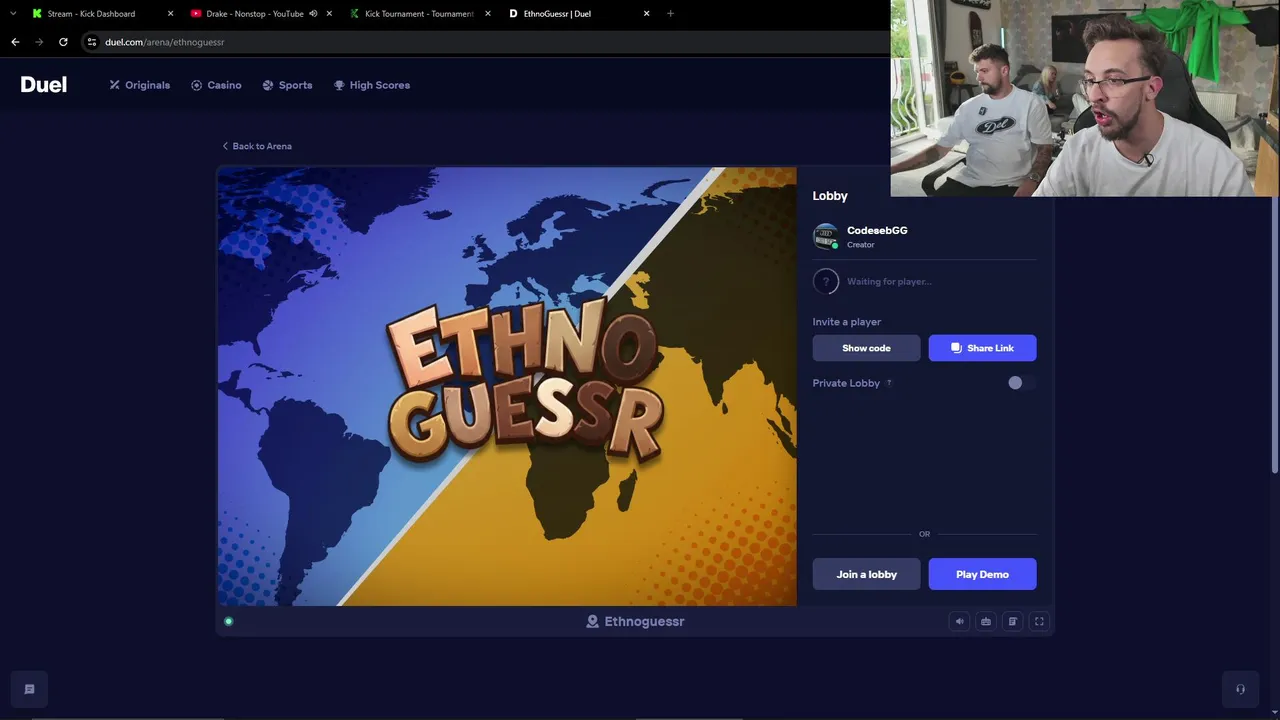Switch to Drake - Nonstop YouTube tab

(x=255, y=14)
